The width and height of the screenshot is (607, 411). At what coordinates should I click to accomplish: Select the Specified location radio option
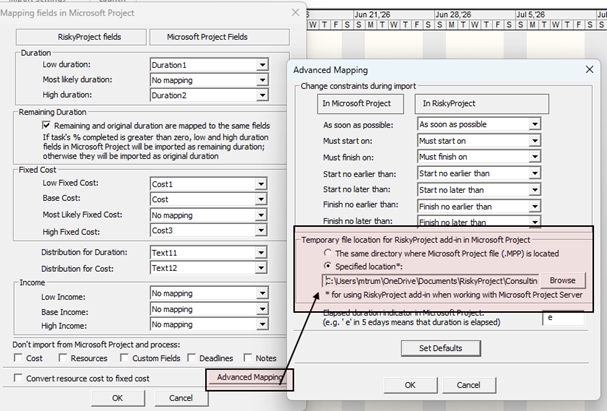click(328, 266)
